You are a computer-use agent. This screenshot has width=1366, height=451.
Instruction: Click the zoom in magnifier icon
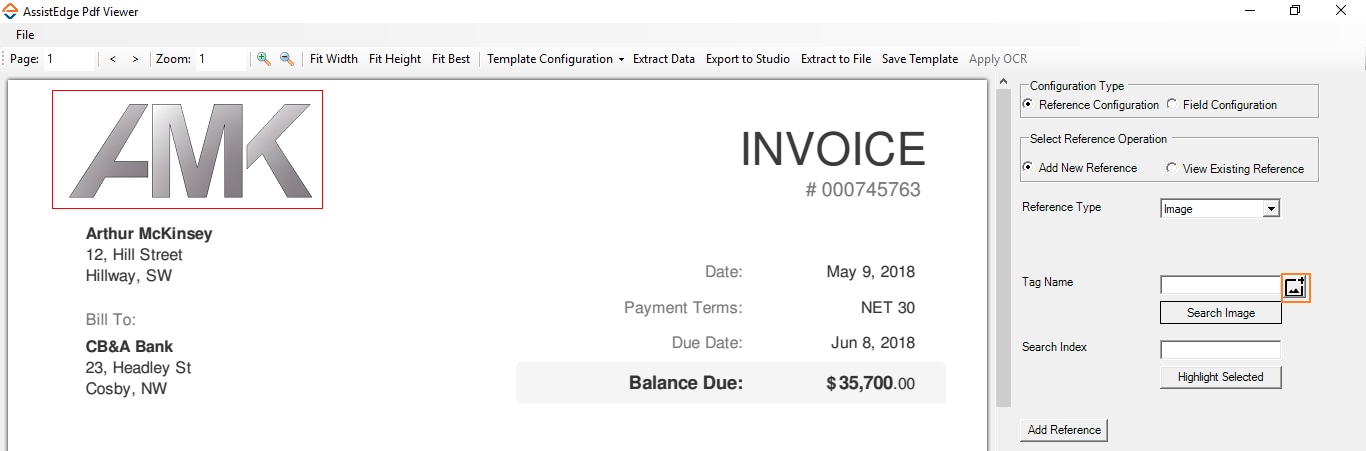(x=264, y=59)
